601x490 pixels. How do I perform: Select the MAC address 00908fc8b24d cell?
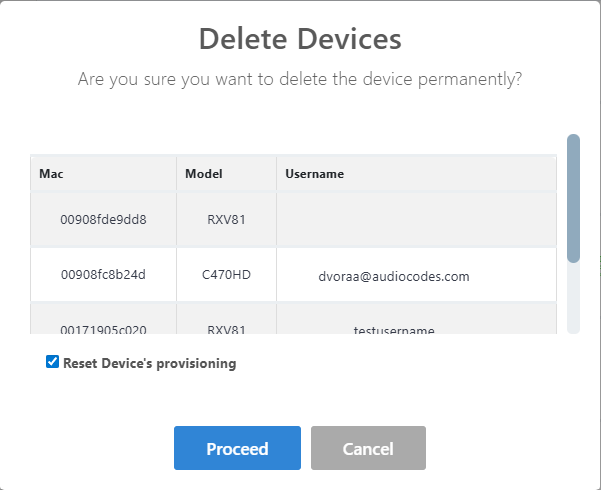[104, 275]
